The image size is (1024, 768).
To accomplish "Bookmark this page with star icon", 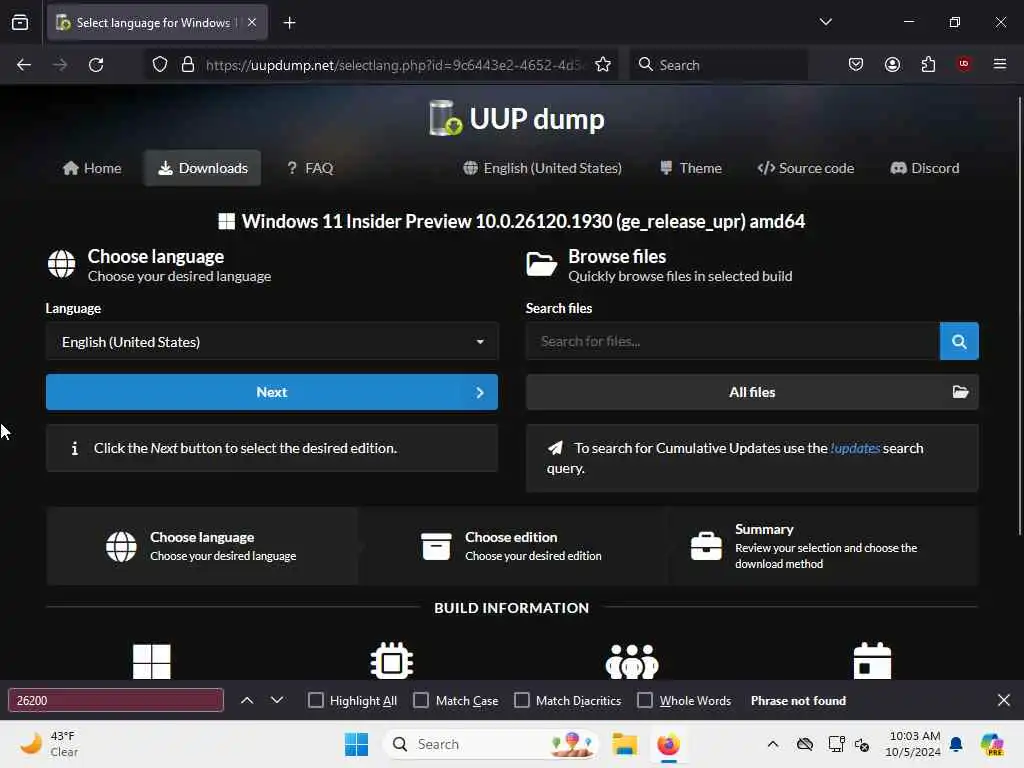I will [603, 65].
